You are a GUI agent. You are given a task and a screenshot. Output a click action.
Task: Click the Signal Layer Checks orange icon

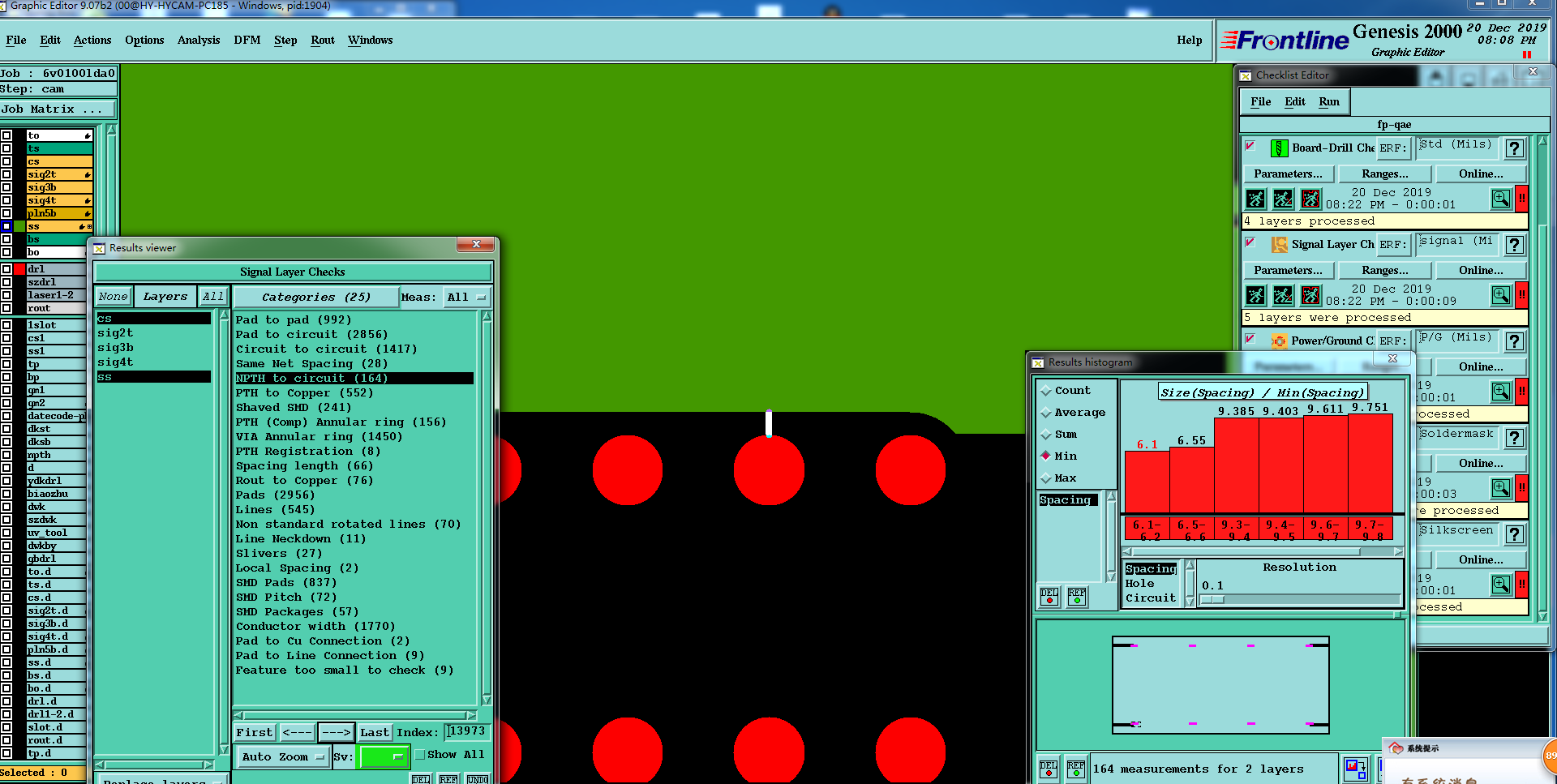1279,245
